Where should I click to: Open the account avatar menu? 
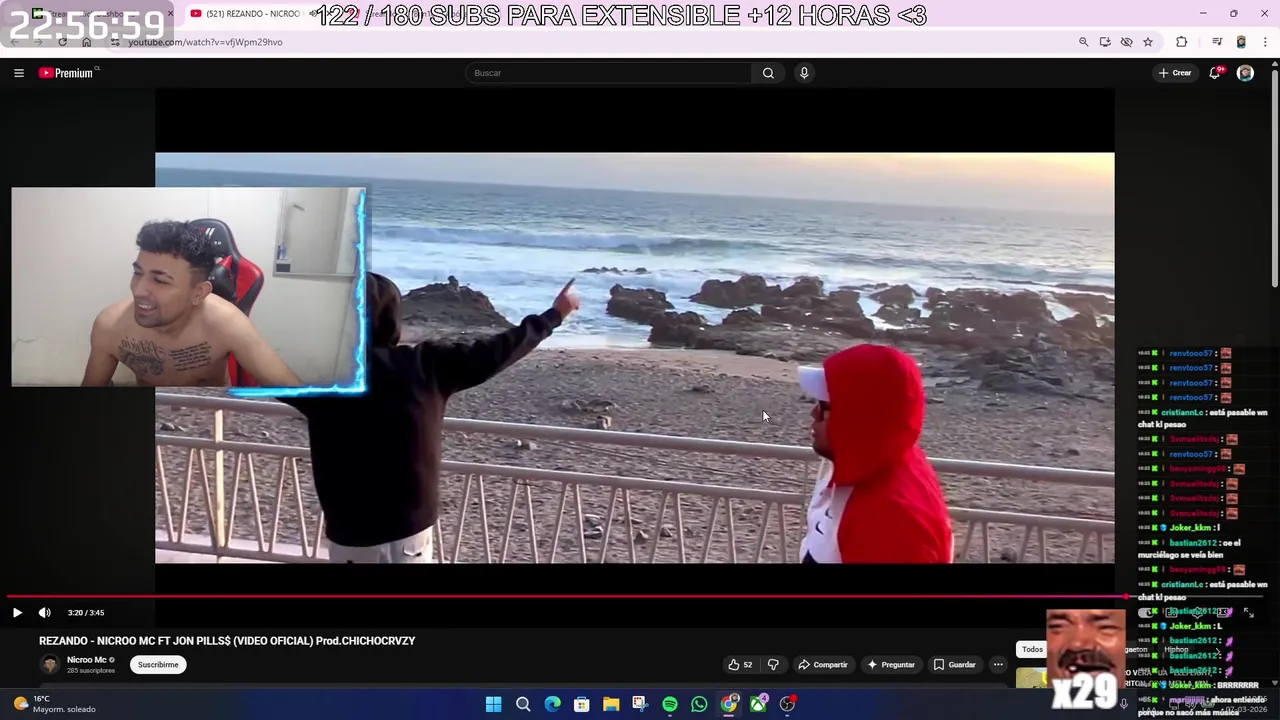[x=1245, y=73]
